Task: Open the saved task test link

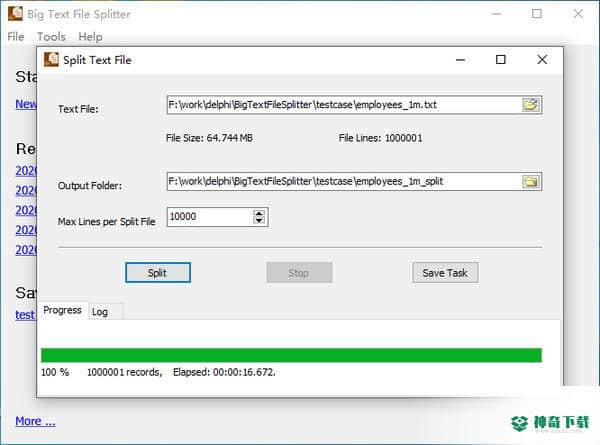Action: [x=25, y=315]
